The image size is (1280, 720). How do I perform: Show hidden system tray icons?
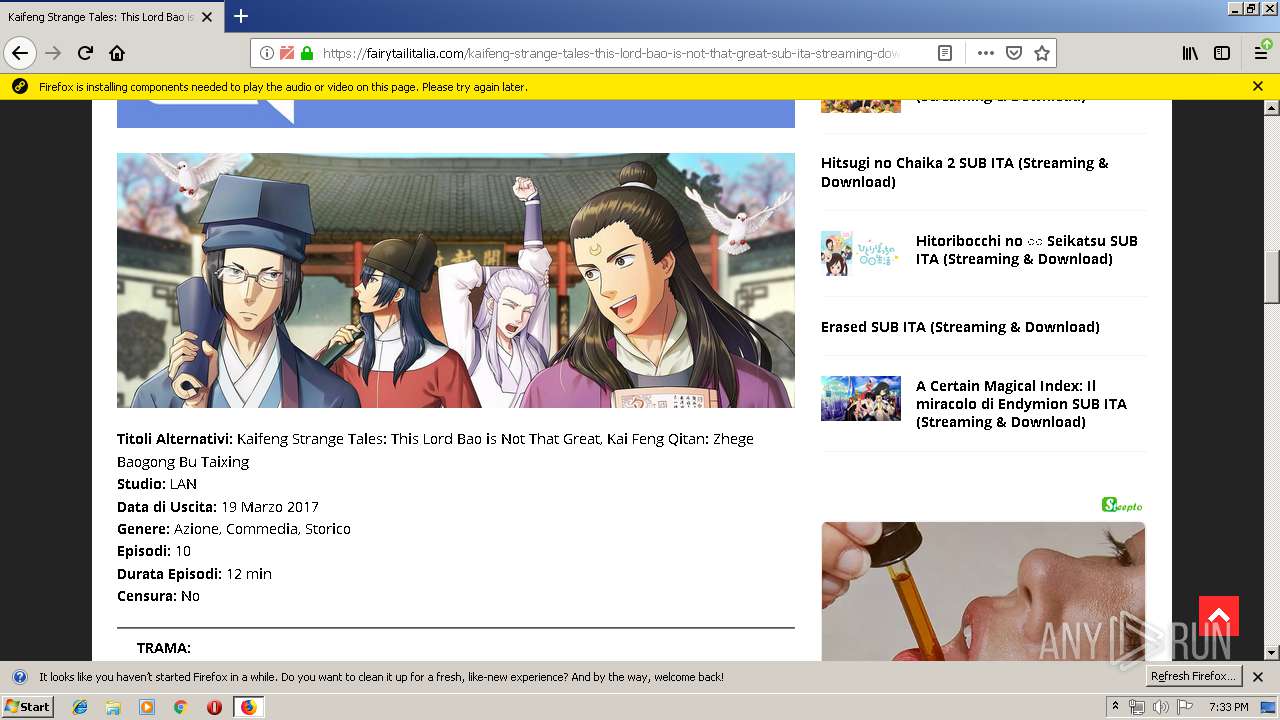(1115, 707)
